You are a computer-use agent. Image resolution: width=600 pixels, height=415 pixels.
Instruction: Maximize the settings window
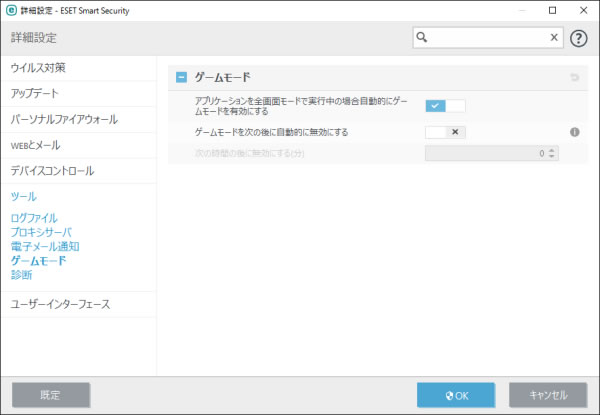552,10
